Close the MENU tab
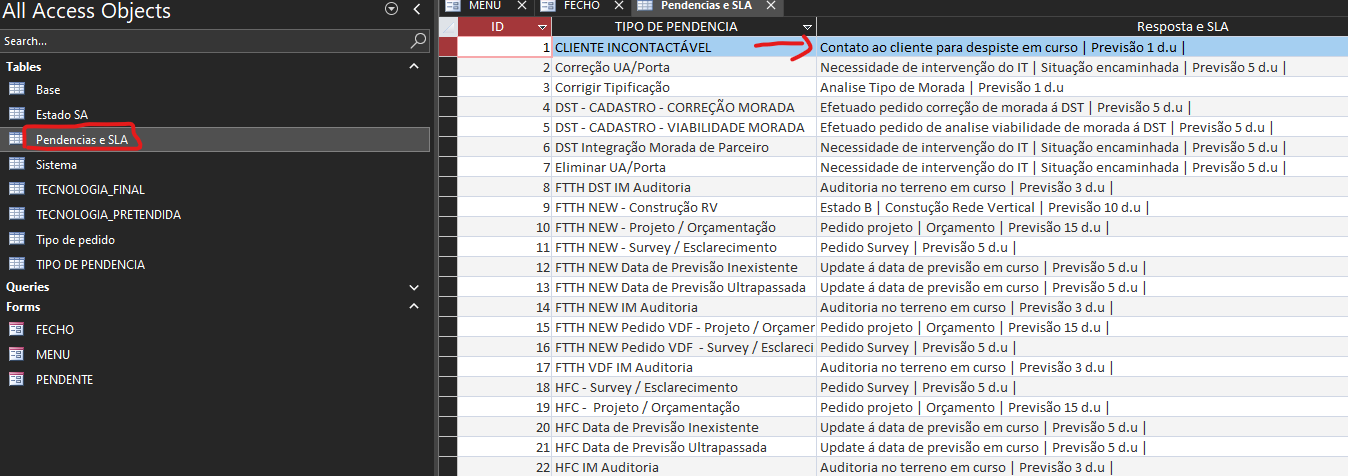 [521, 6]
